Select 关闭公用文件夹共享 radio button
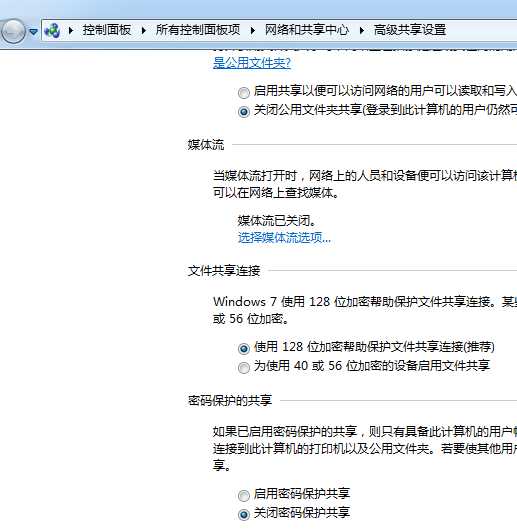 [244, 112]
